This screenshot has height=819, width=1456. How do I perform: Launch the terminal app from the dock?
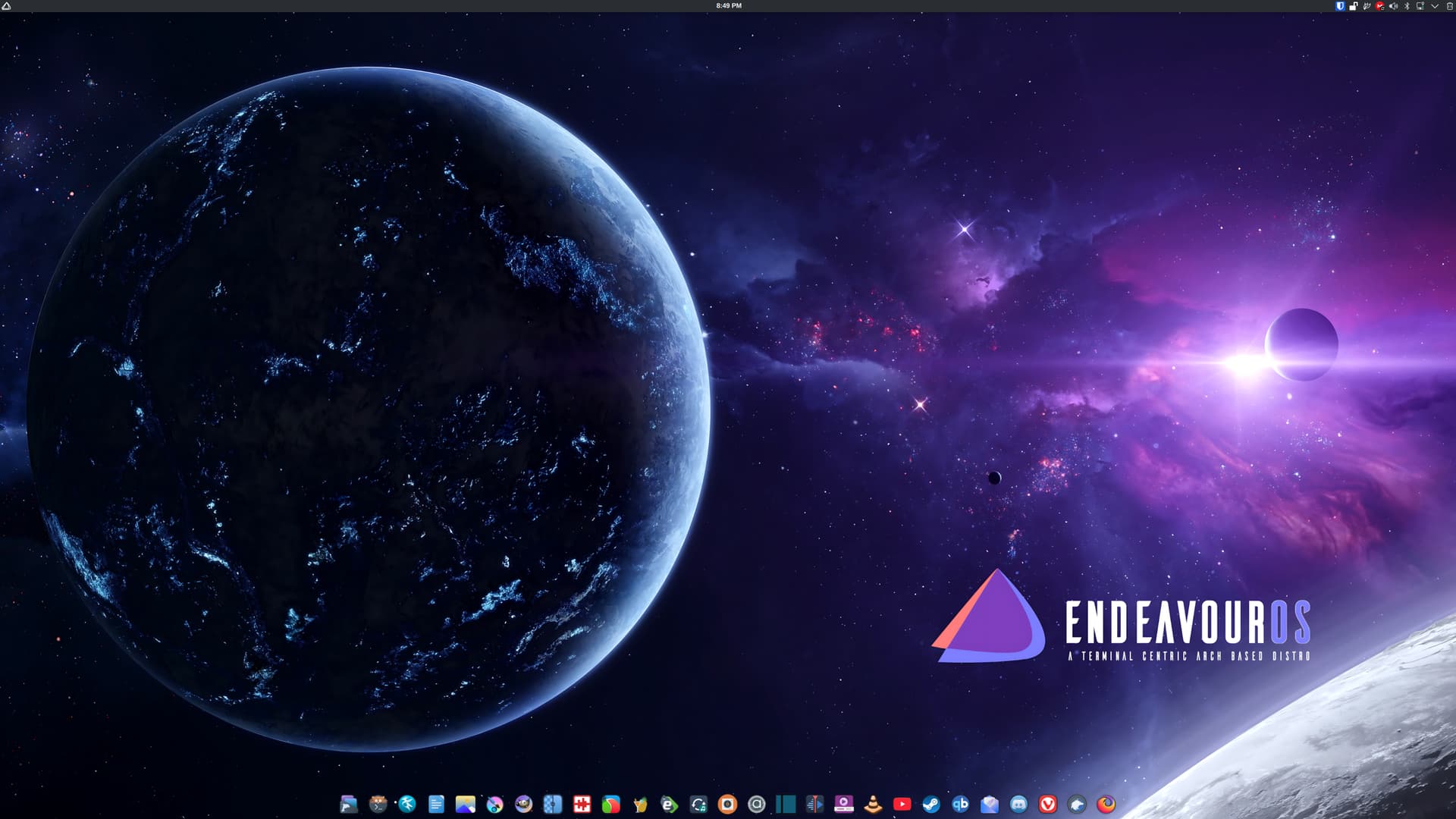pos(378,805)
